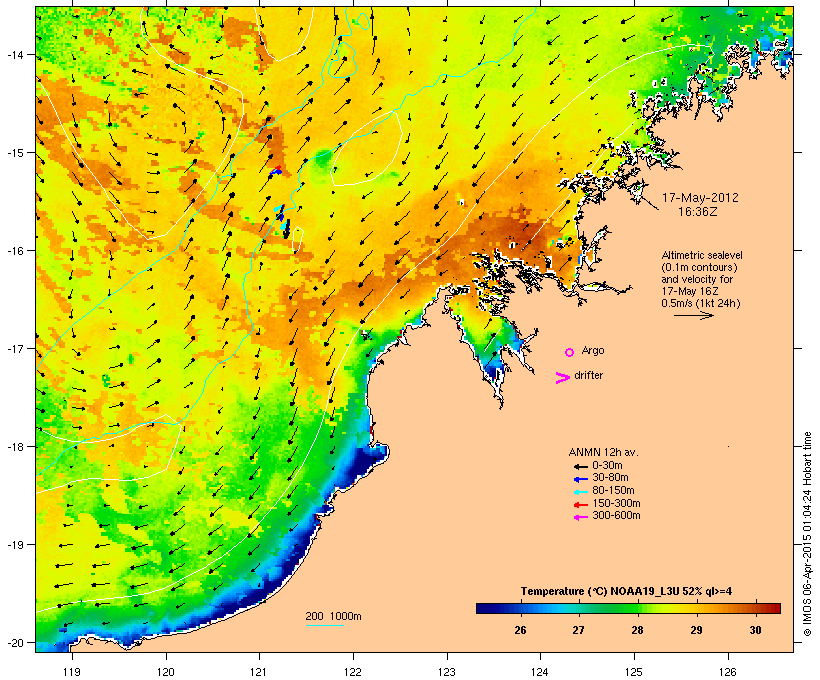Click the colorbar tick label 29
820x680 pixels.
pos(696,630)
